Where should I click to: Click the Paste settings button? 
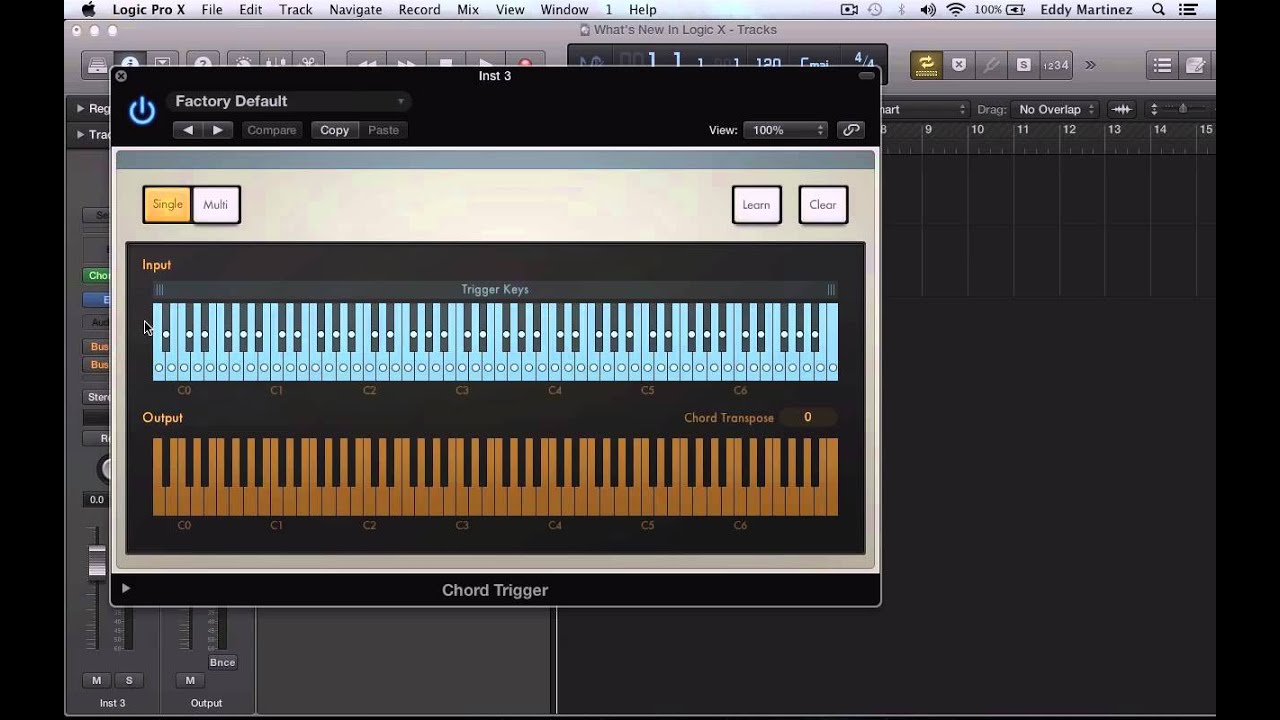tap(383, 130)
